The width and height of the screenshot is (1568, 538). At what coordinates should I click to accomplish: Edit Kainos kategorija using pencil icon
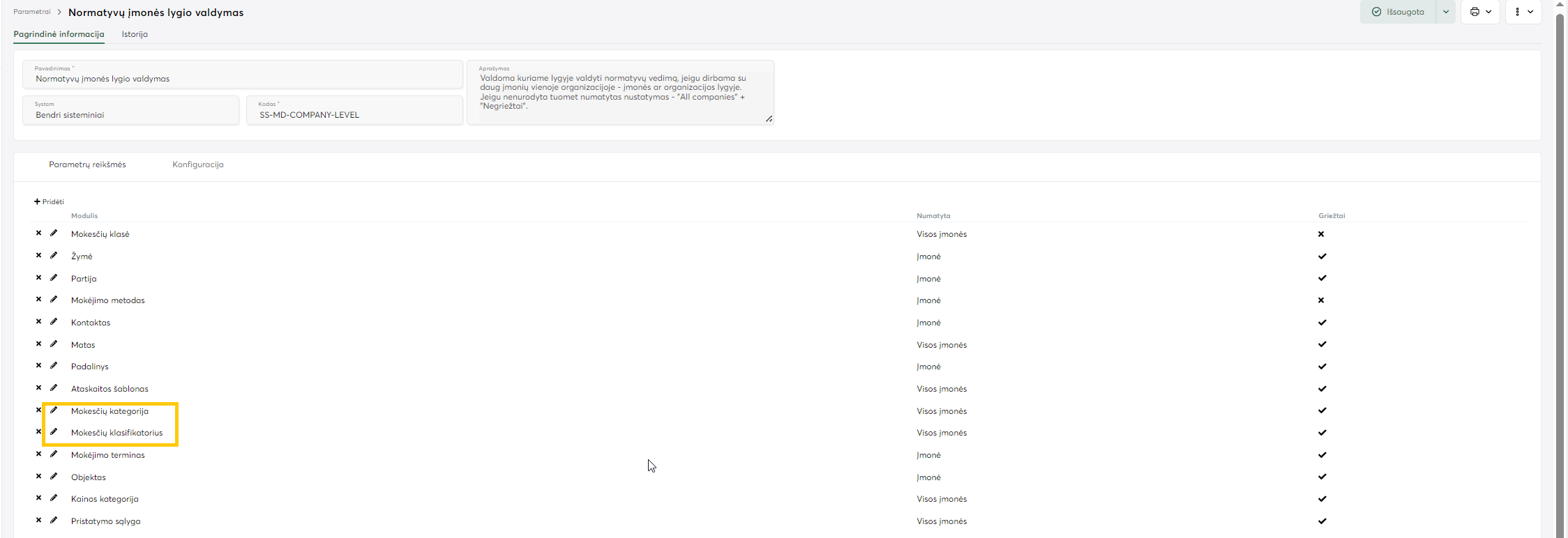point(54,498)
